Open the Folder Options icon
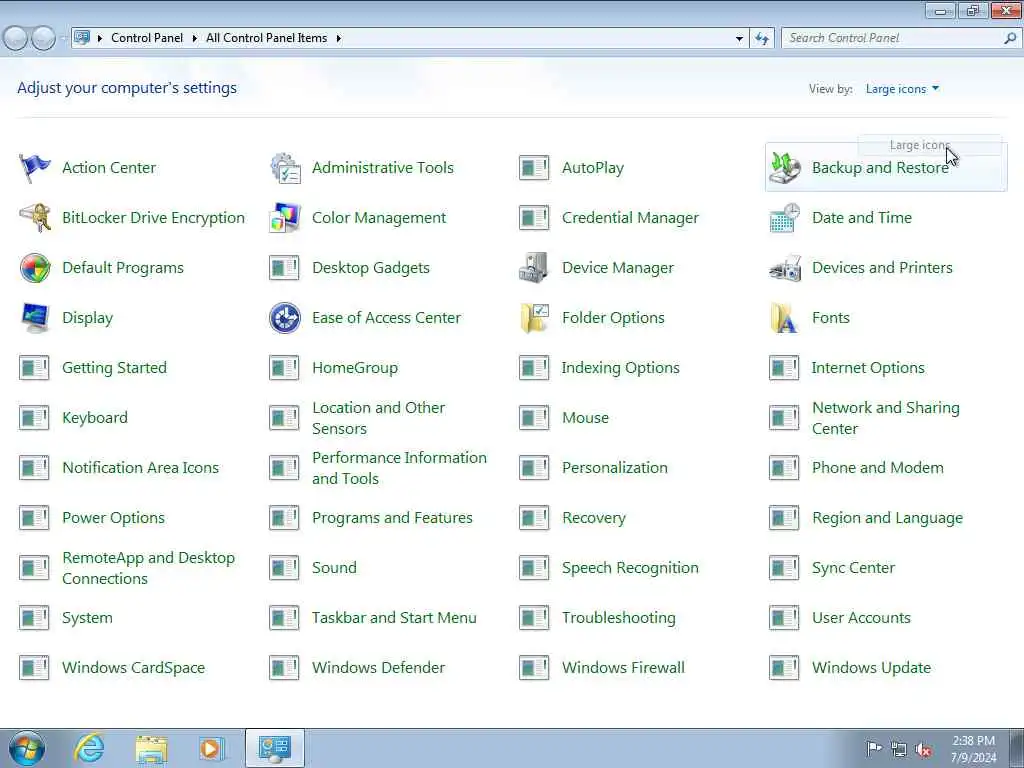 click(534, 318)
